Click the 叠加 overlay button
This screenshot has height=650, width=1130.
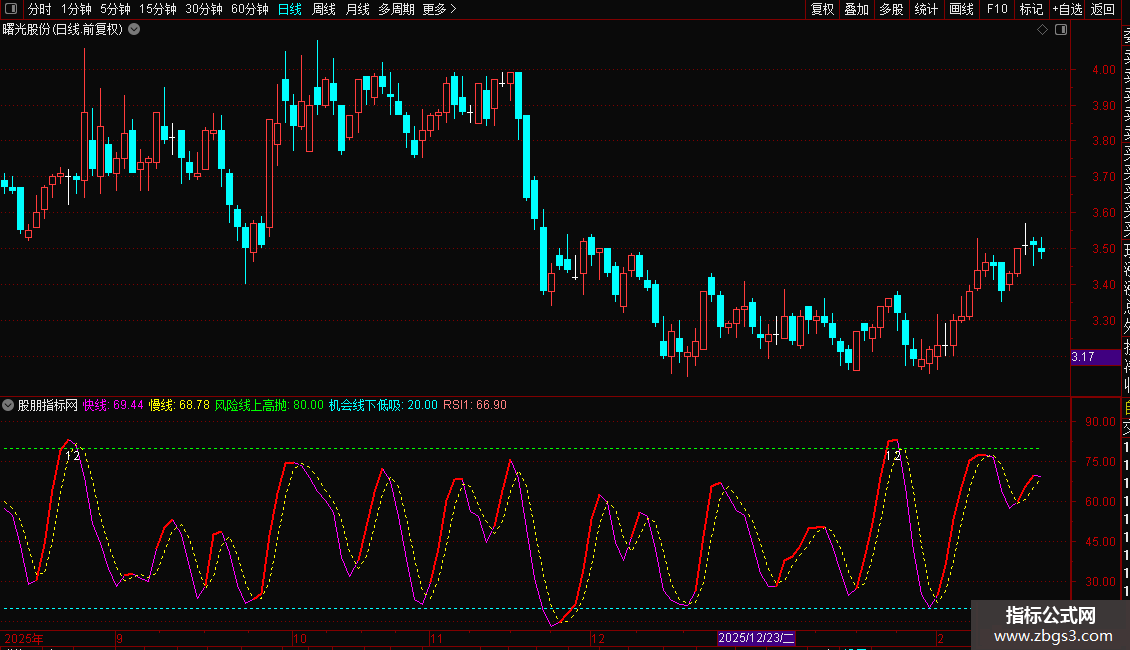pos(857,9)
